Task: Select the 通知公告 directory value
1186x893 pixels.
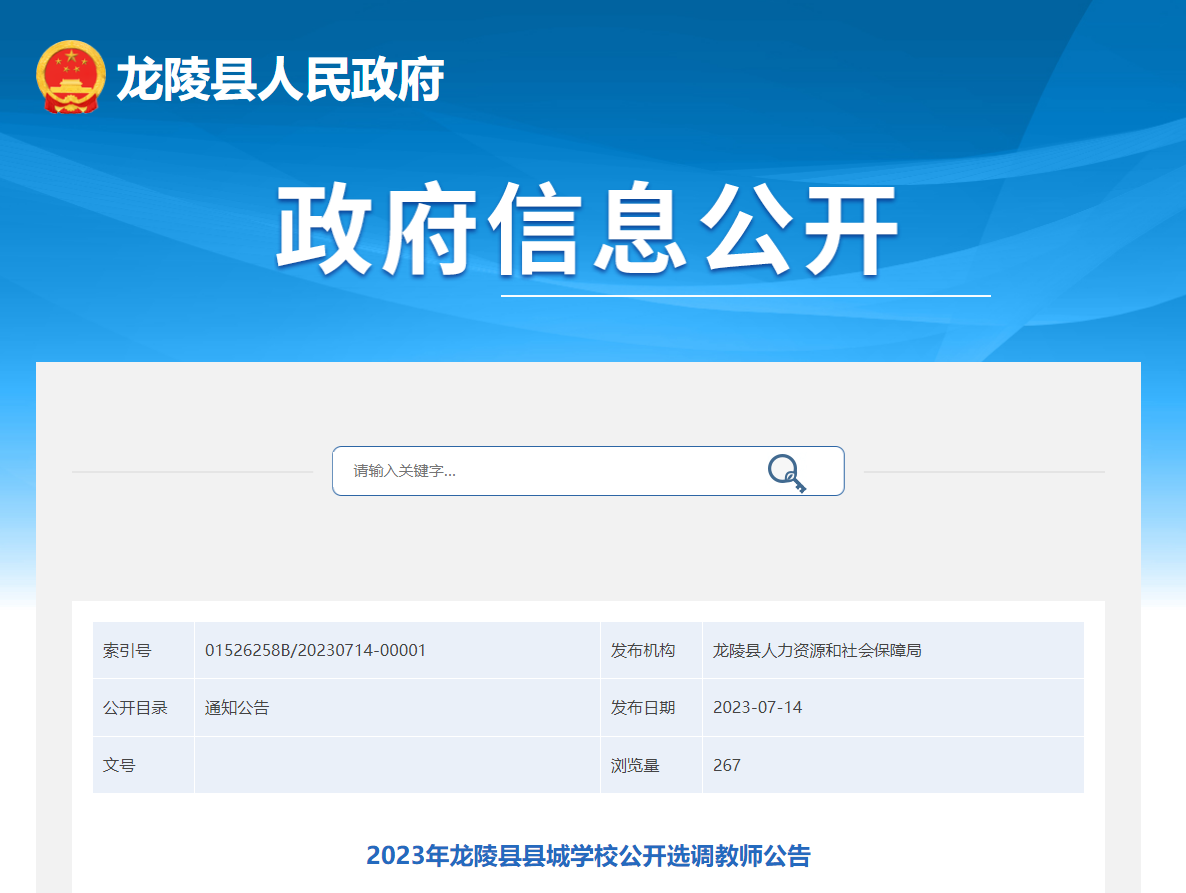Action: coord(237,708)
